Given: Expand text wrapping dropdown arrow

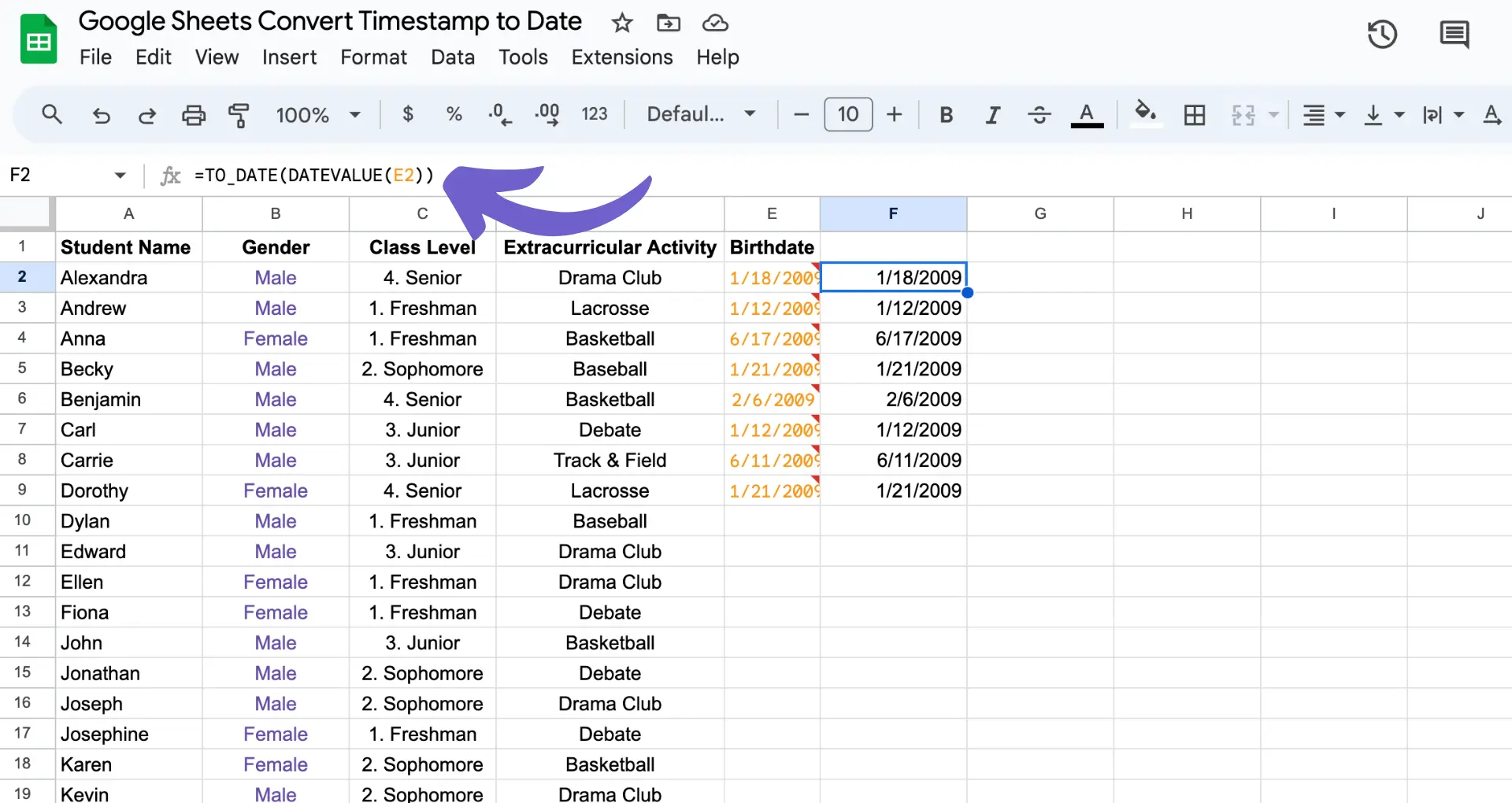Looking at the screenshot, I should 1458,115.
